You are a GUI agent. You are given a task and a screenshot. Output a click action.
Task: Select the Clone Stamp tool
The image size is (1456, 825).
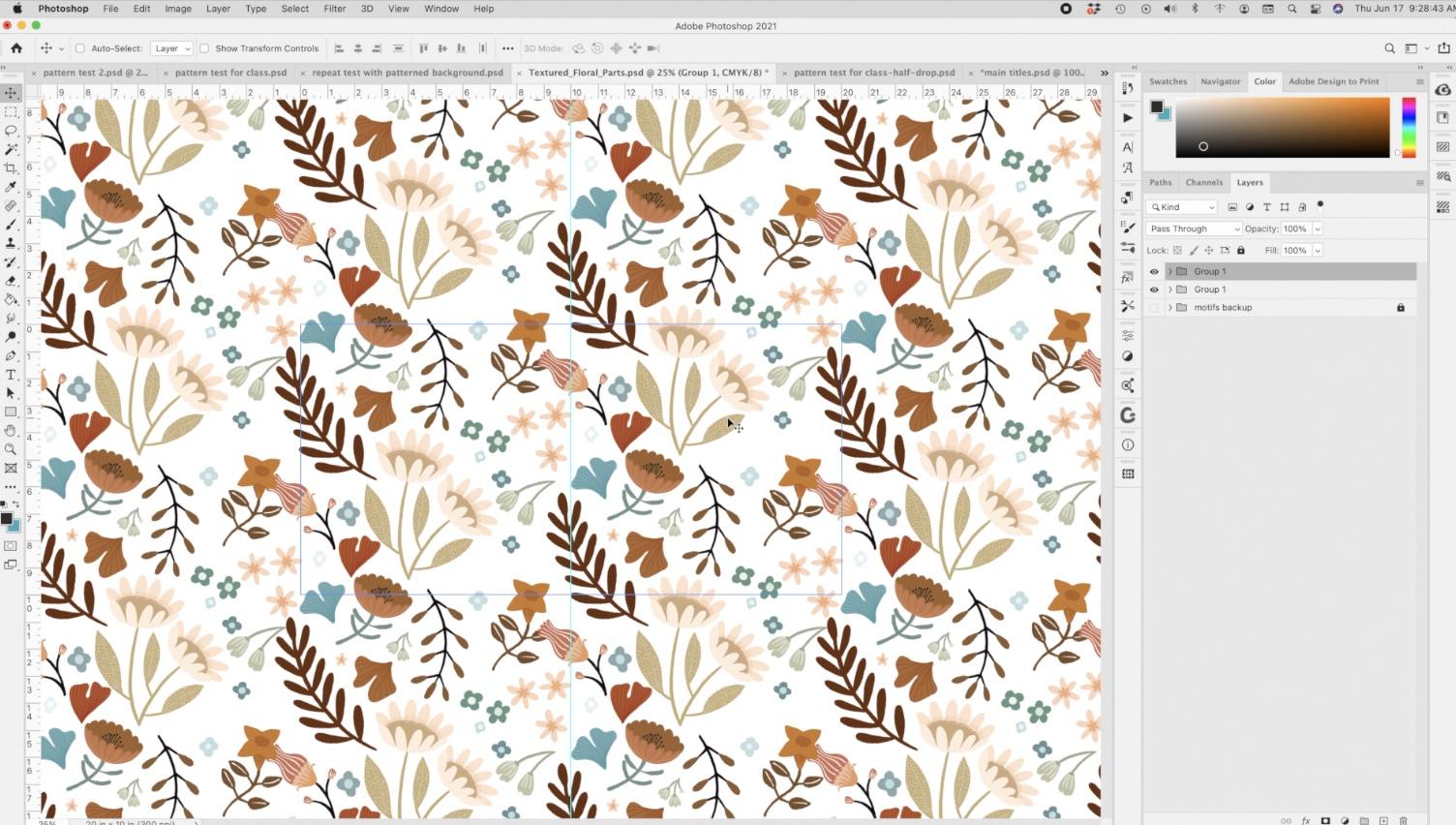tap(11, 243)
